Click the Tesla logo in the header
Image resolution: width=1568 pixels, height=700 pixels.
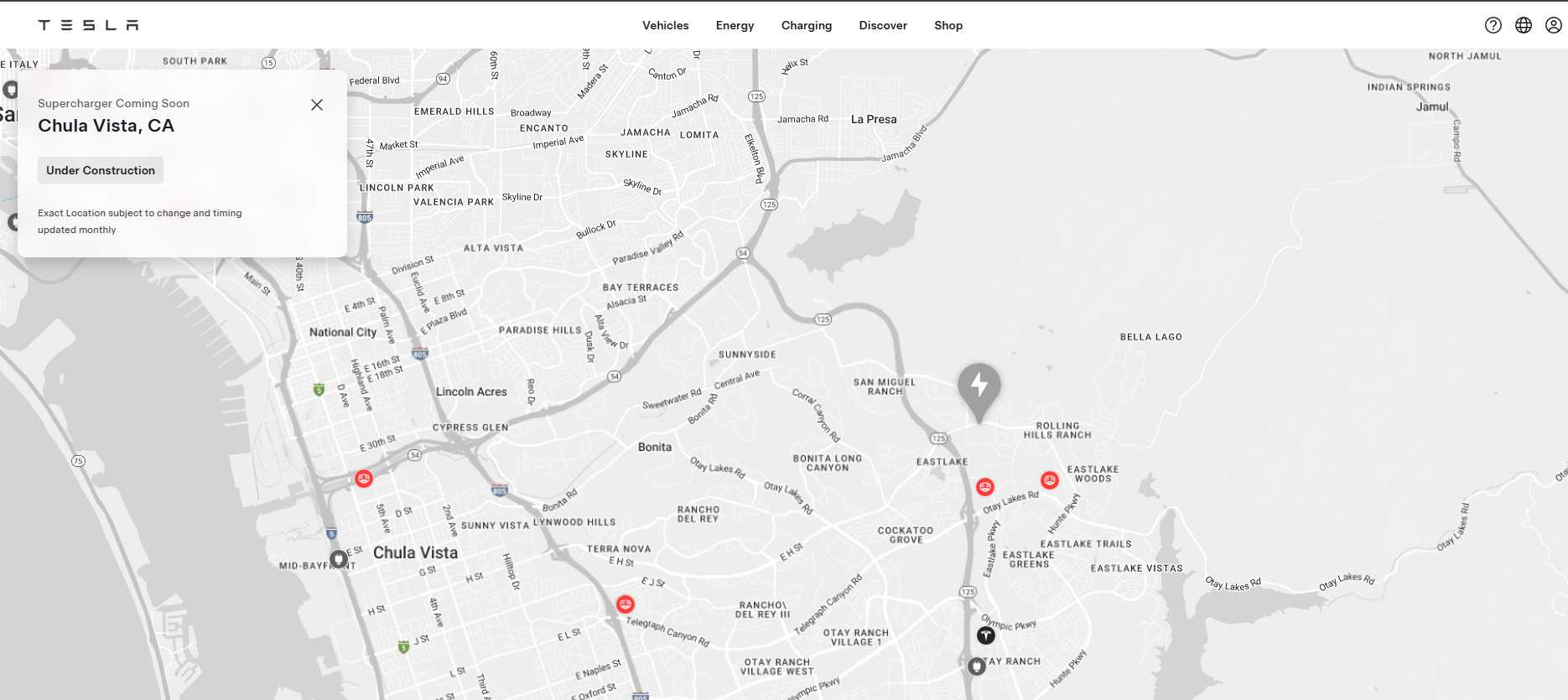pos(88,25)
